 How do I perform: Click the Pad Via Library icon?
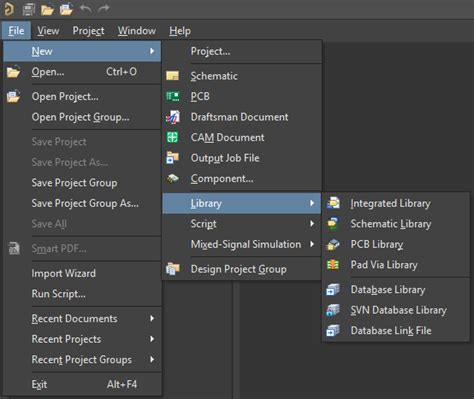(x=332, y=265)
